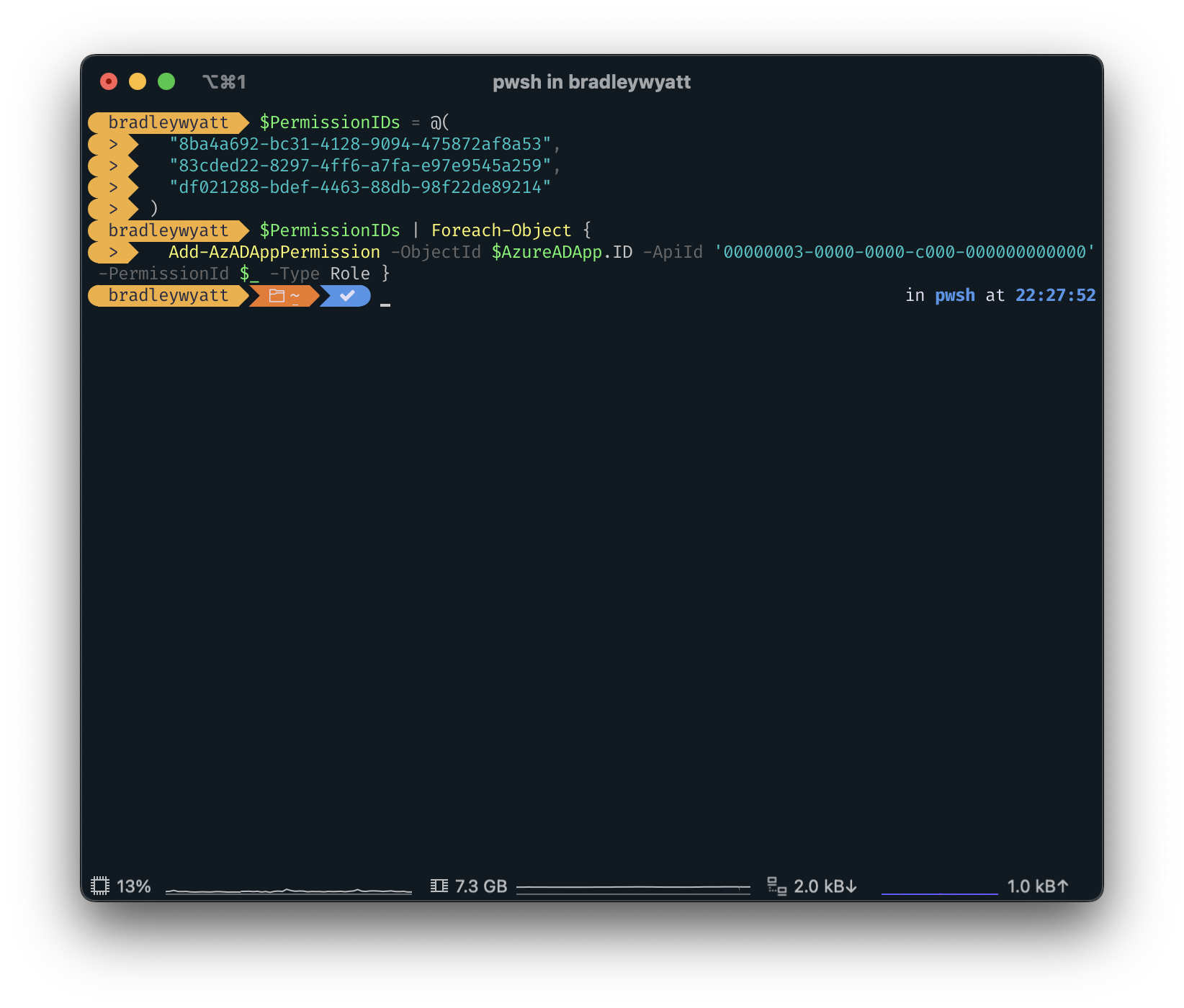
Task: Click the network icon in status bar
Action: click(x=777, y=886)
